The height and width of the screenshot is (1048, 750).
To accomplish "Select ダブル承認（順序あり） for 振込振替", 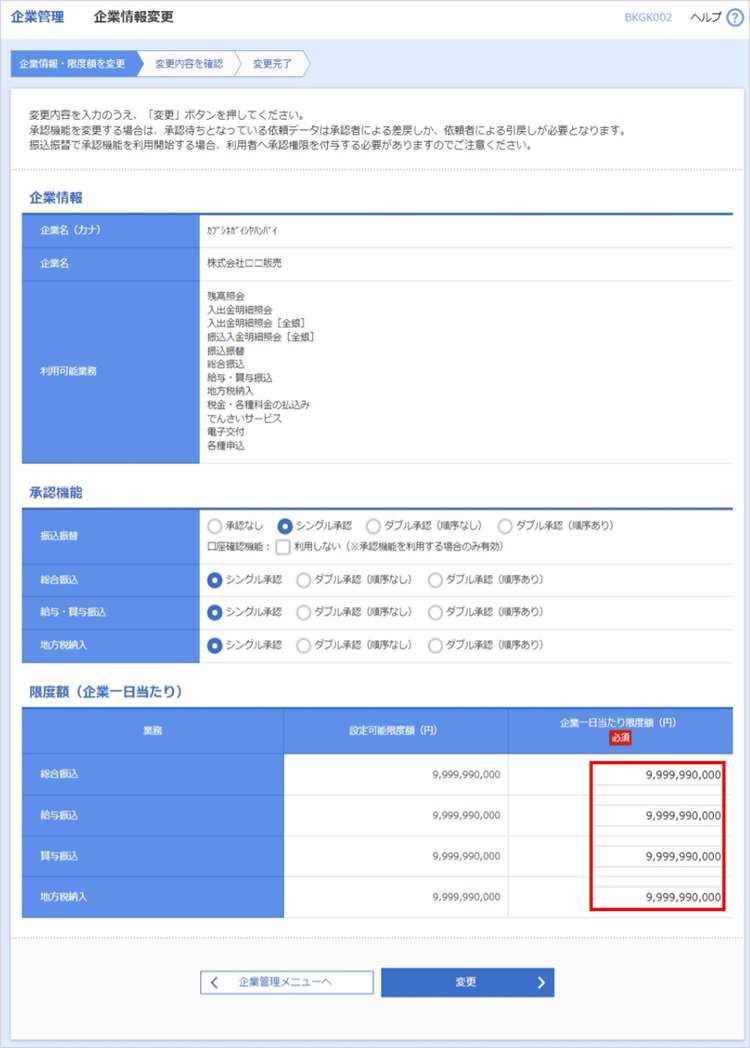I will [505, 526].
